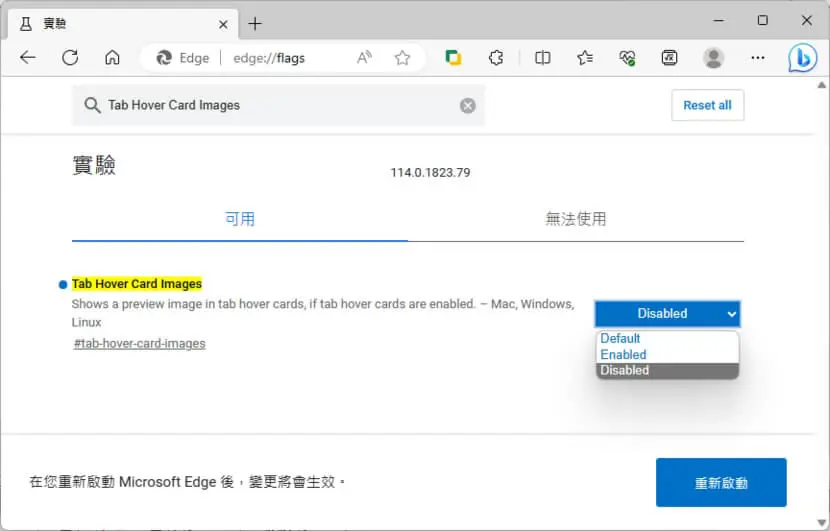Viewport: 830px width, 531px height.
Task: Open the Browser essentials heart icon
Action: [x=627, y=57]
